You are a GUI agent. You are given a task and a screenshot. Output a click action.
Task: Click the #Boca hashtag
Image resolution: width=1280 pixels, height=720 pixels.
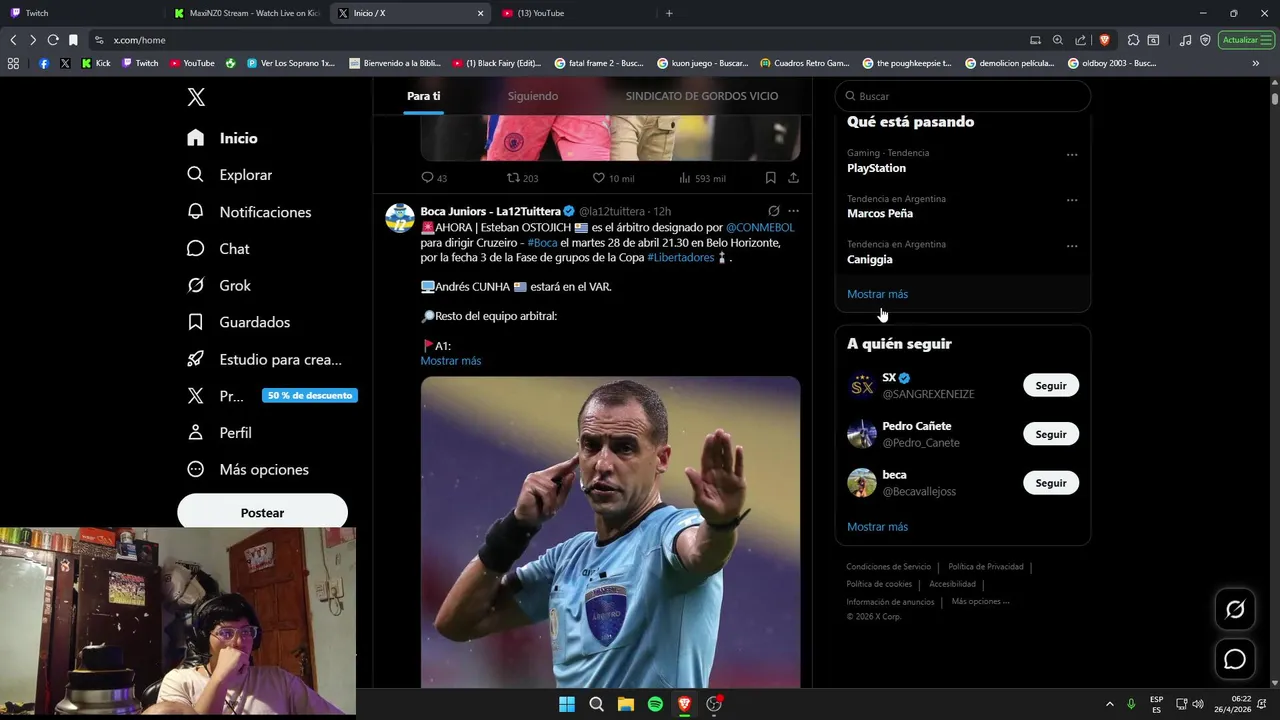[542, 243]
